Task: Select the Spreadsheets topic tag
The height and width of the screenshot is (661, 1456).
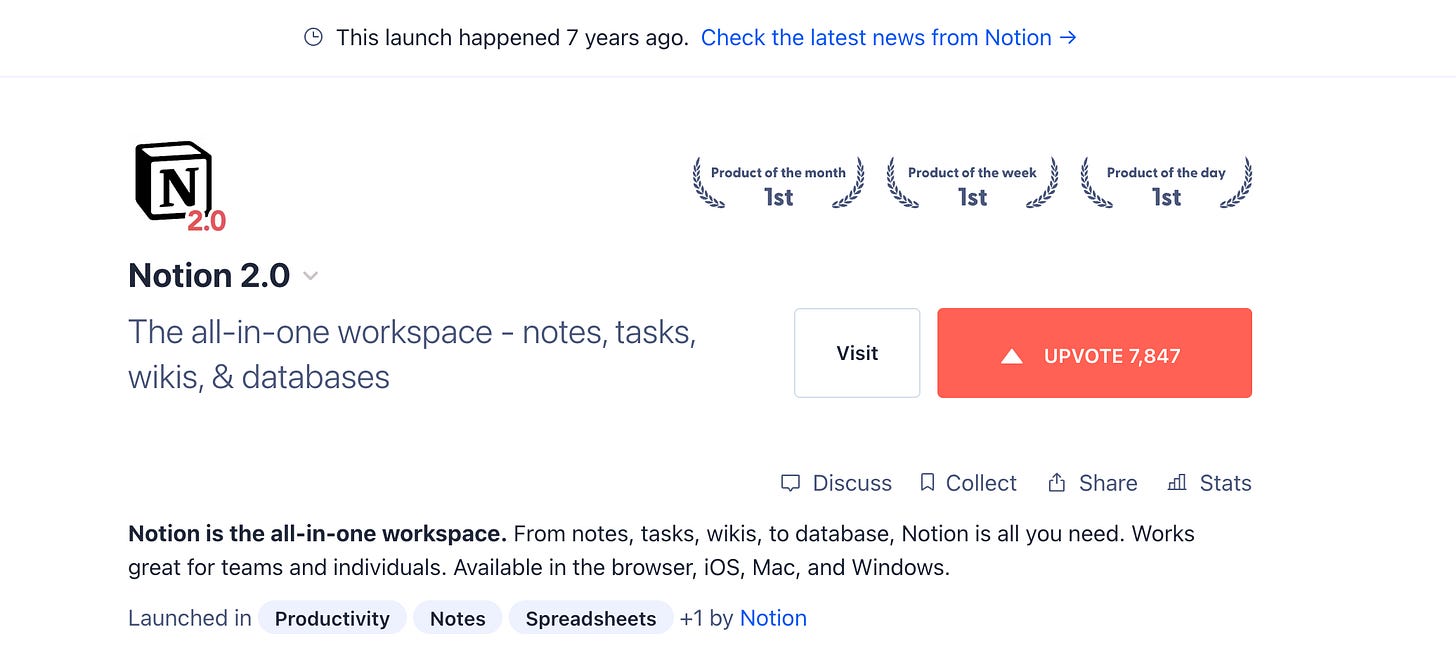Action: [591, 618]
